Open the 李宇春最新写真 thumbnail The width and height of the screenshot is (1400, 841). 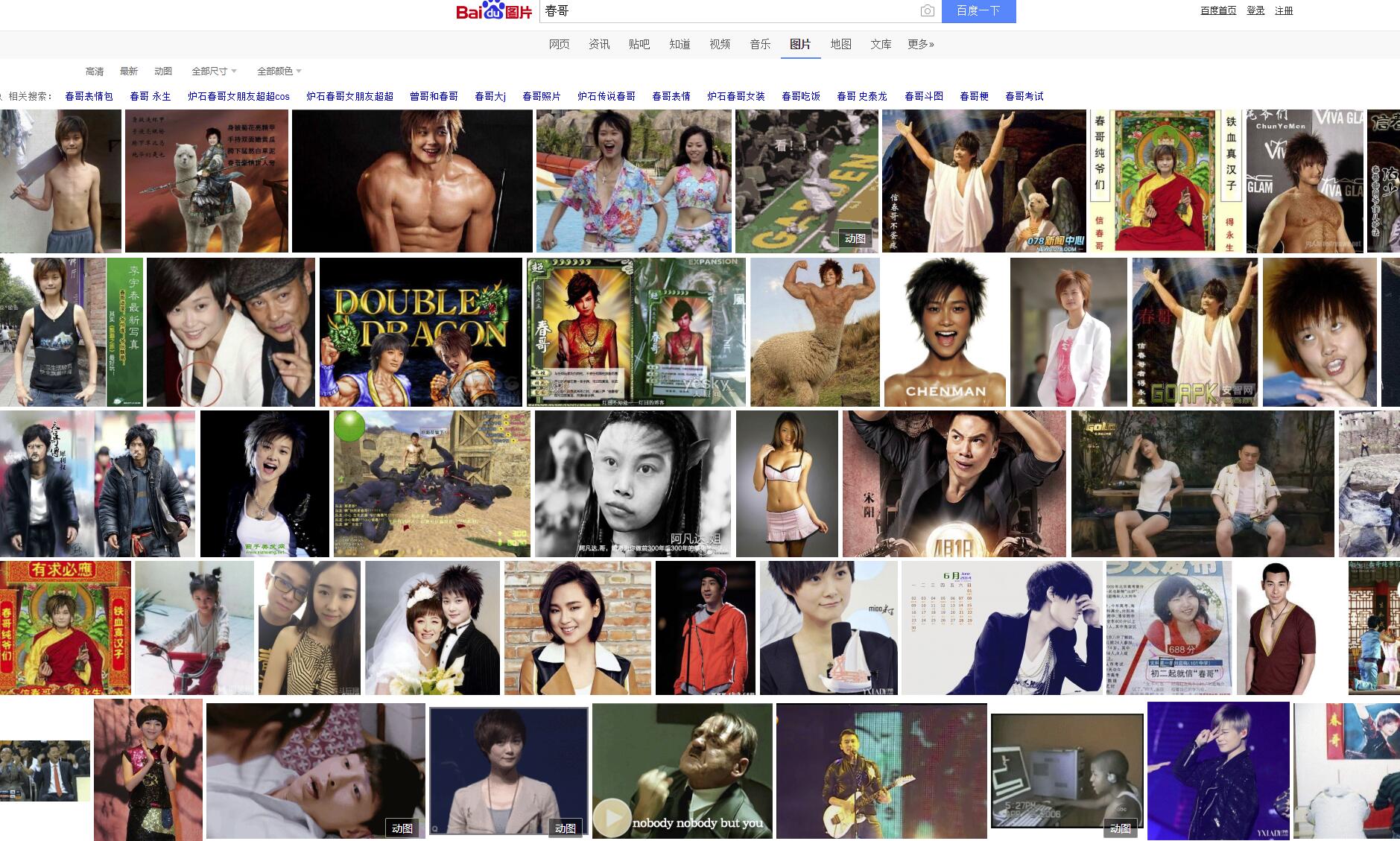(x=72, y=332)
